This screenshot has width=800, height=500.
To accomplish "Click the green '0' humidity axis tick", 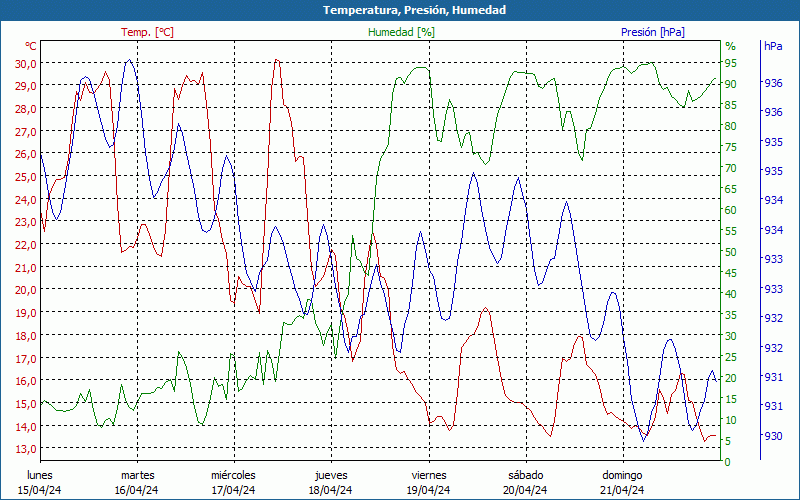I will click(728, 462).
